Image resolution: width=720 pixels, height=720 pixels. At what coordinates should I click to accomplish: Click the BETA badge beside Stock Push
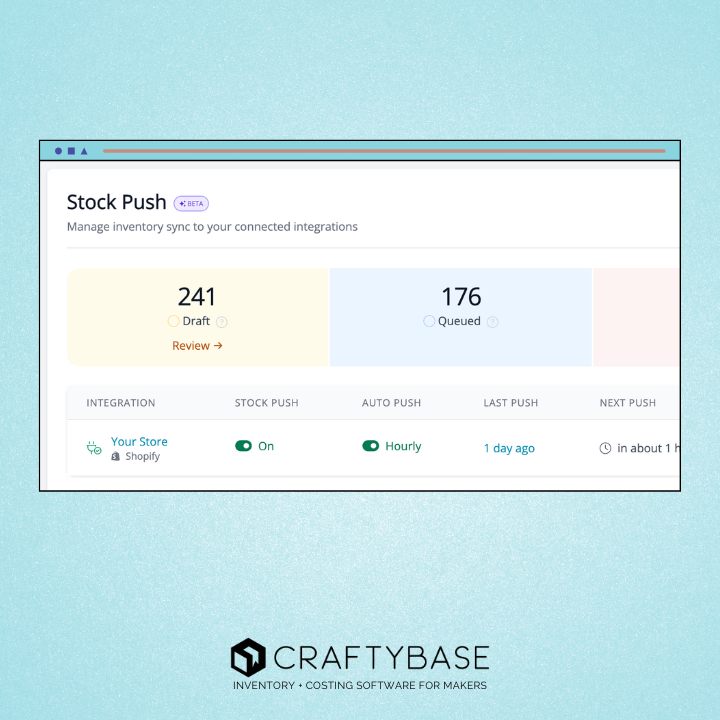point(191,203)
